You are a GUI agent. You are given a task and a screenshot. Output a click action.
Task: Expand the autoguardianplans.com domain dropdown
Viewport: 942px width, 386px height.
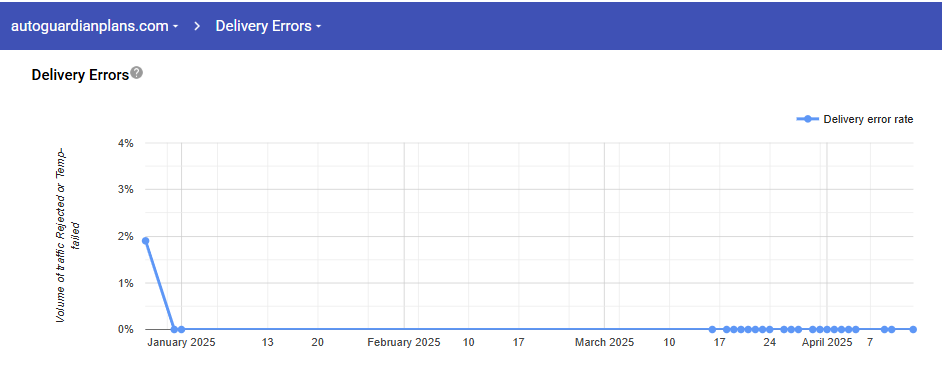[x=95, y=26]
